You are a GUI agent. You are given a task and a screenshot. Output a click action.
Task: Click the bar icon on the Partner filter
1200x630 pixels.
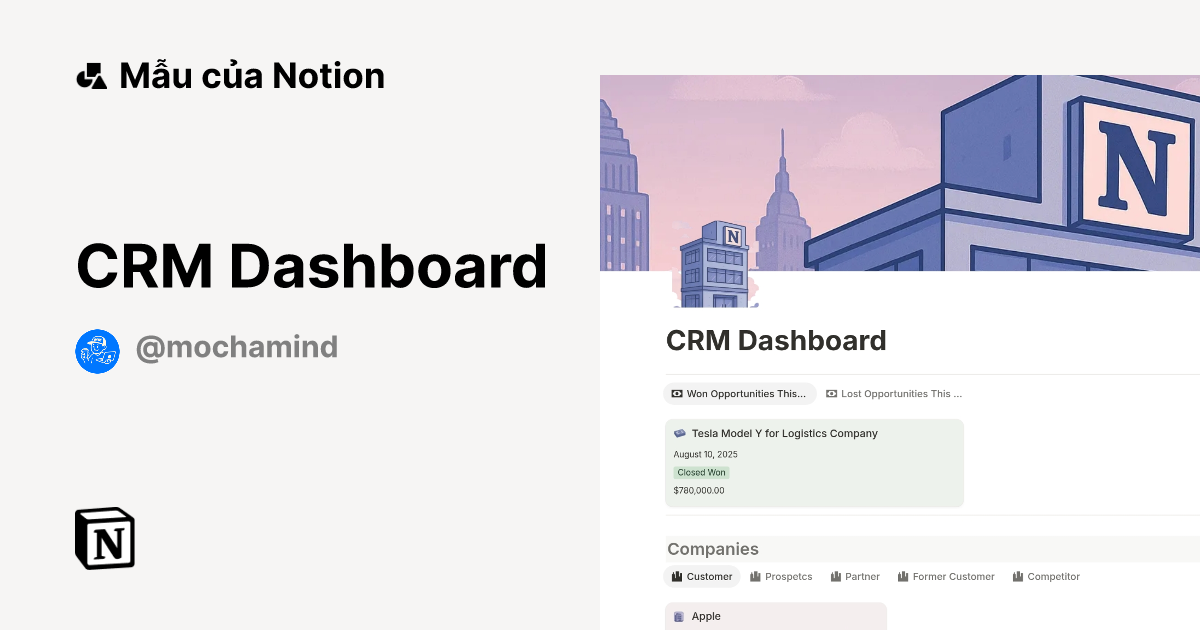[x=837, y=576]
